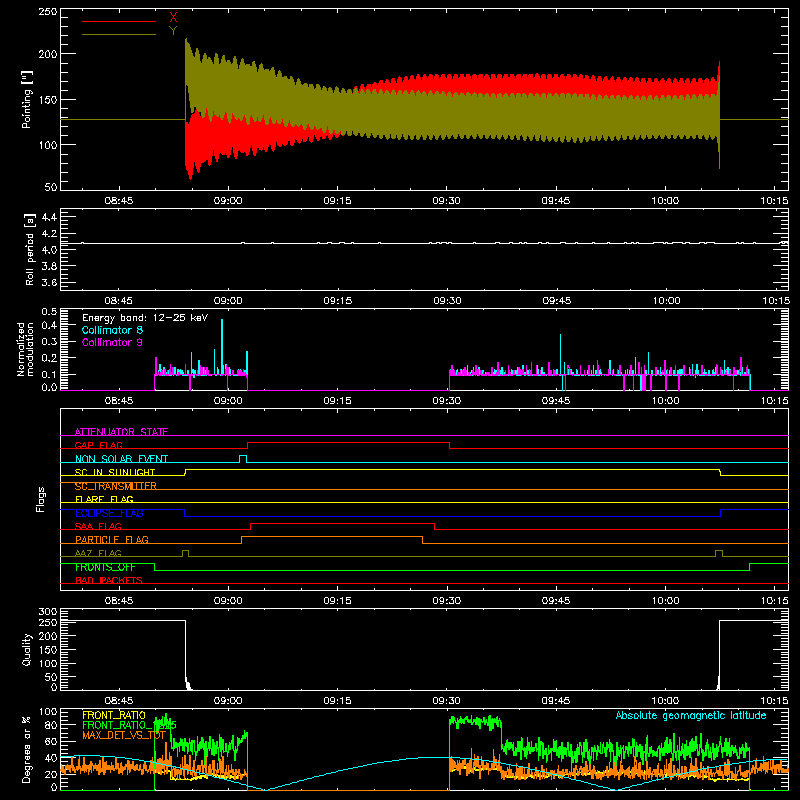This screenshot has width=800, height=800.
Task: Click the tall cyan Collimator 8 spike before 09:00
Action: 222,347
